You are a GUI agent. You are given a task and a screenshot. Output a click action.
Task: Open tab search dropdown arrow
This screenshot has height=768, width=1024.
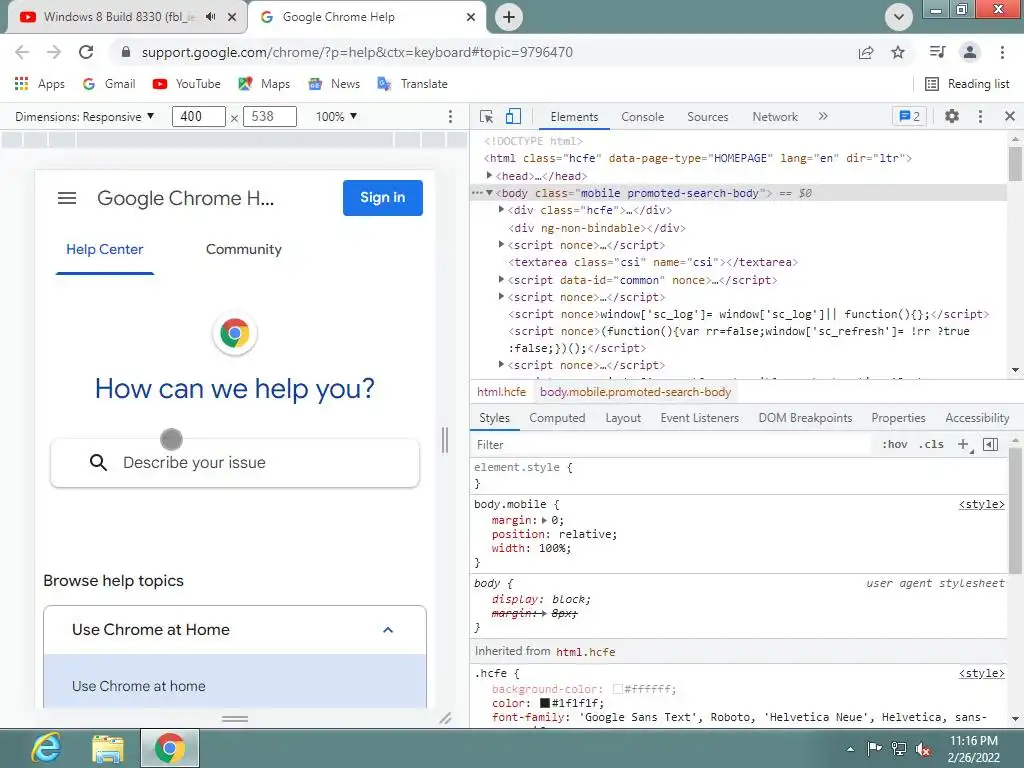(x=899, y=17)
